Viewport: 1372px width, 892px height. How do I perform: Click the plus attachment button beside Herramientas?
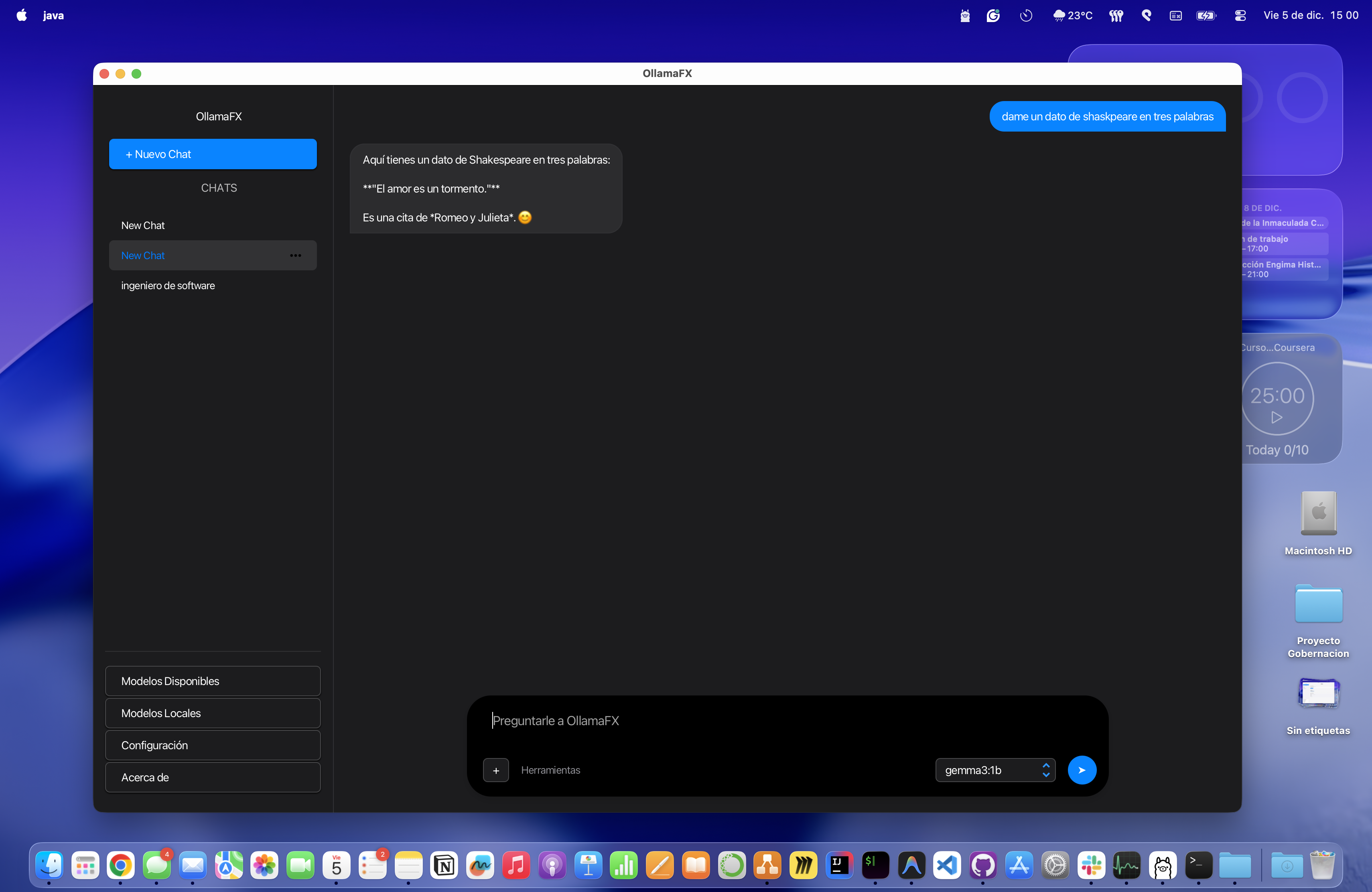point(496,770)
